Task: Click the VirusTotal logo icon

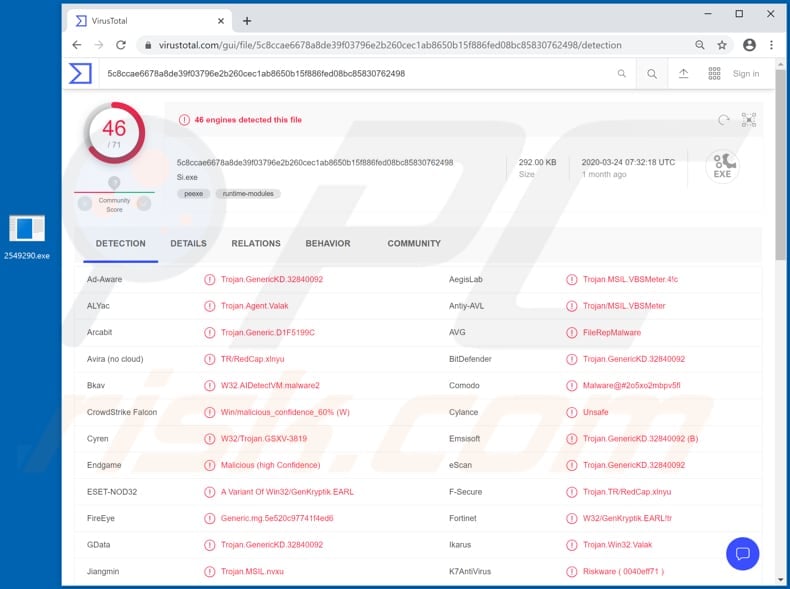Action: (x=81, y=74)
